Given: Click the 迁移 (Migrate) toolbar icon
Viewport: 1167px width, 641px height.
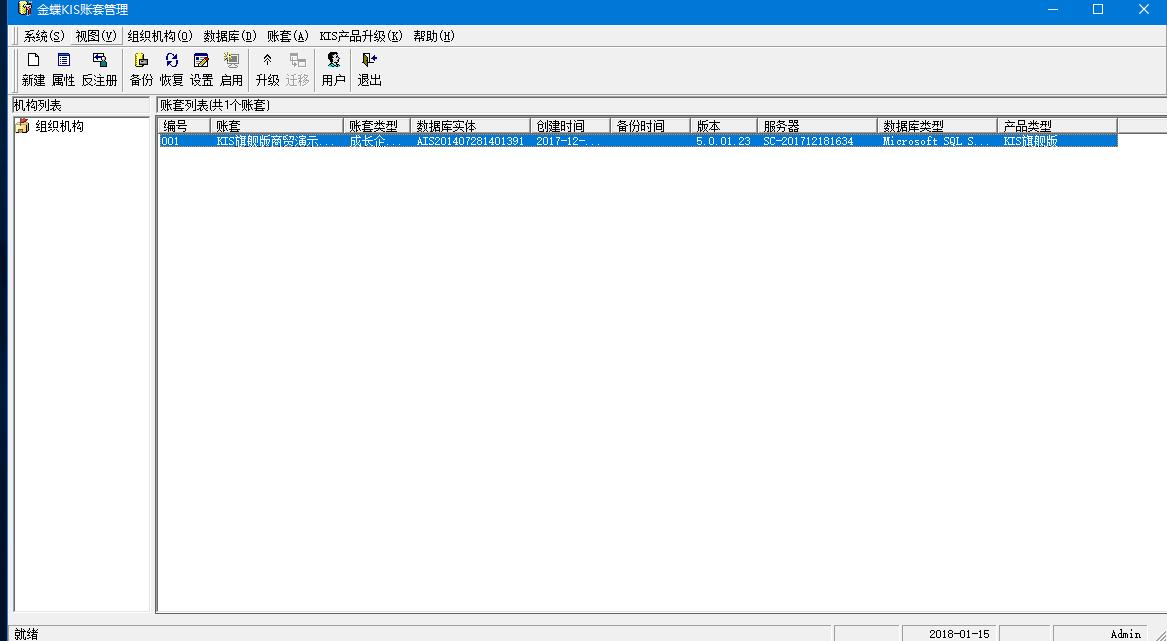Looking at the screenshot, I should pyautogui.click(x=297, y=70).
